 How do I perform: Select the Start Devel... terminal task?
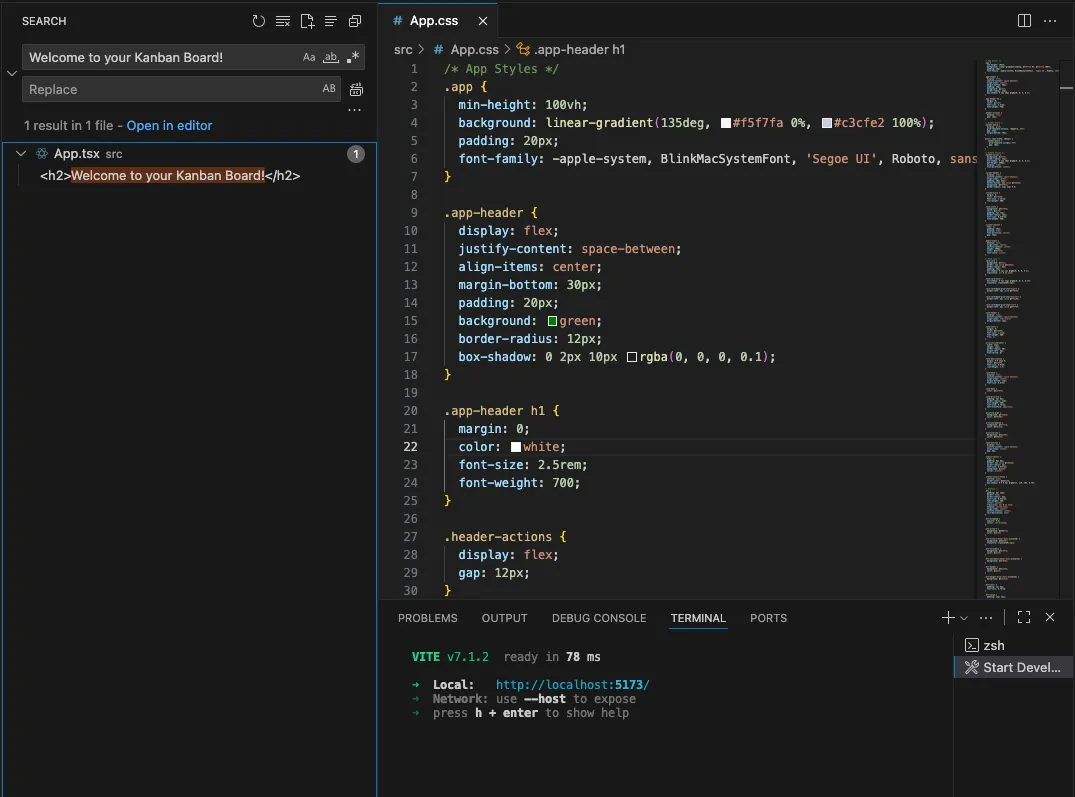1014,667
